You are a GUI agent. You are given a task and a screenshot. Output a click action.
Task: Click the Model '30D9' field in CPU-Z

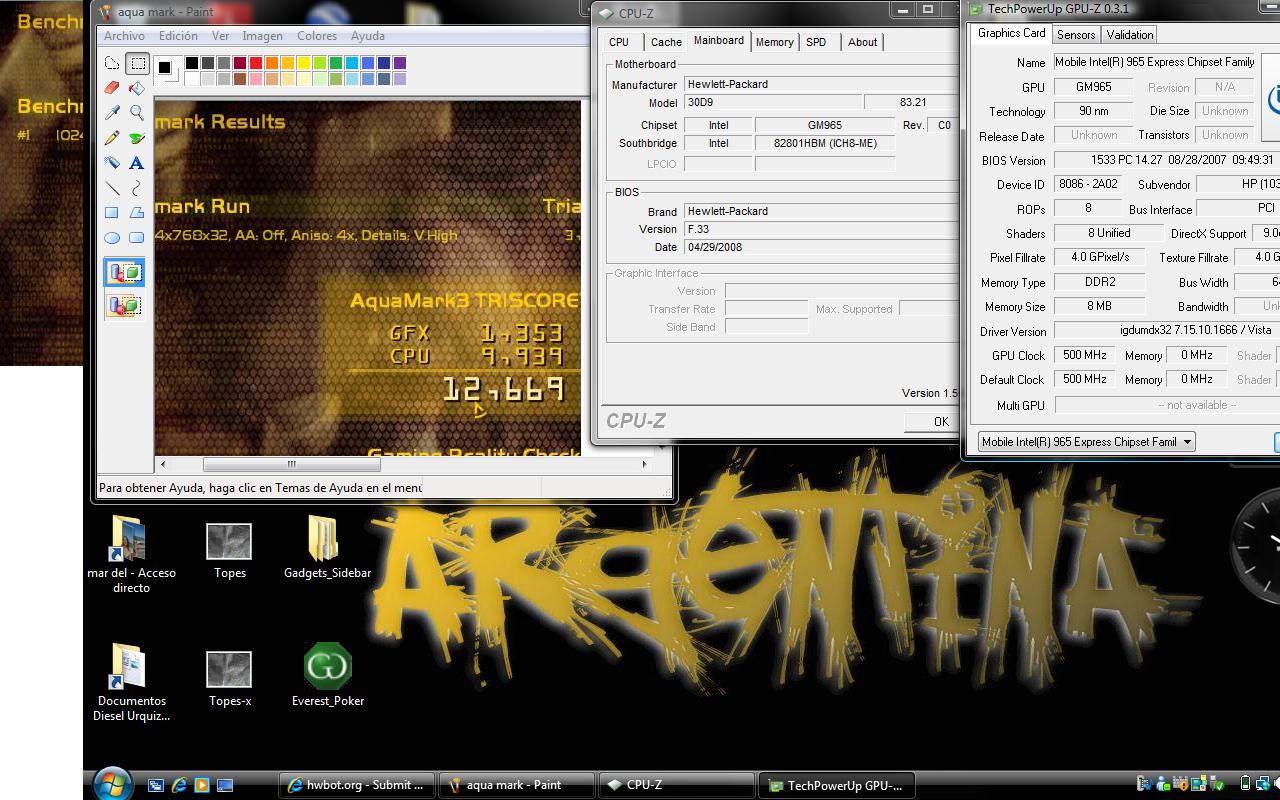tap(771, 102)
